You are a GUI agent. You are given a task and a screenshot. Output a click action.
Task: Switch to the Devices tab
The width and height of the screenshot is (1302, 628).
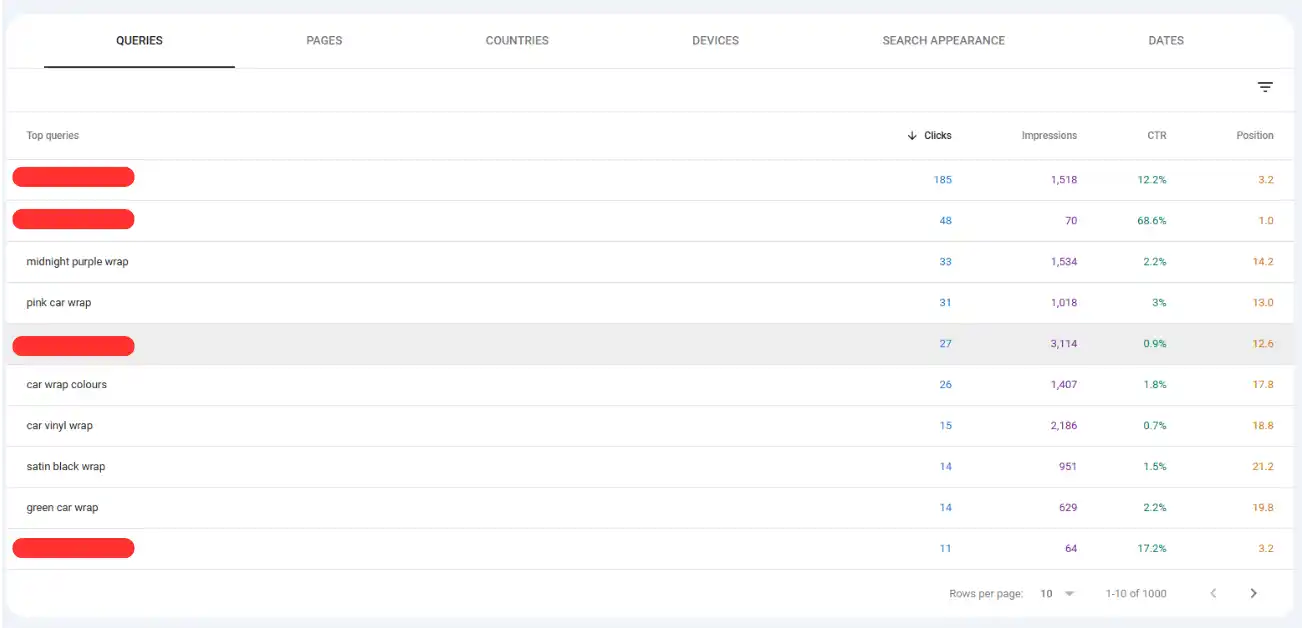(715, 41)
